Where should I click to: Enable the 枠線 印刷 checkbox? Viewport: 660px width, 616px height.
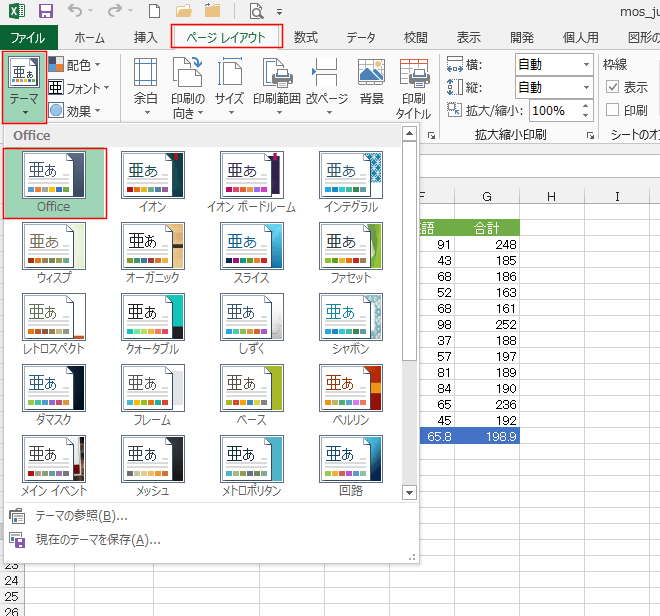[613, 109]
